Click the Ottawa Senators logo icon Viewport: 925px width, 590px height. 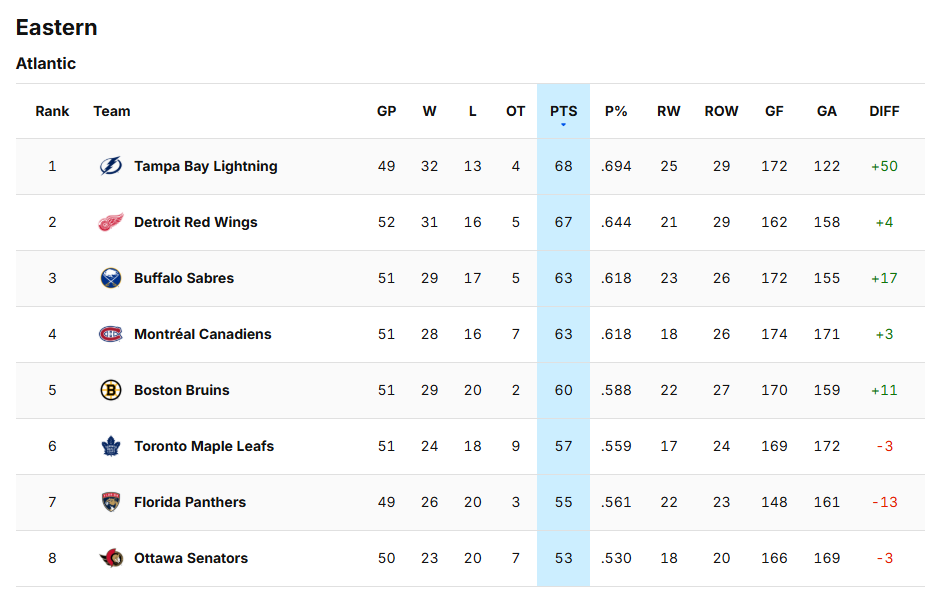110,559
